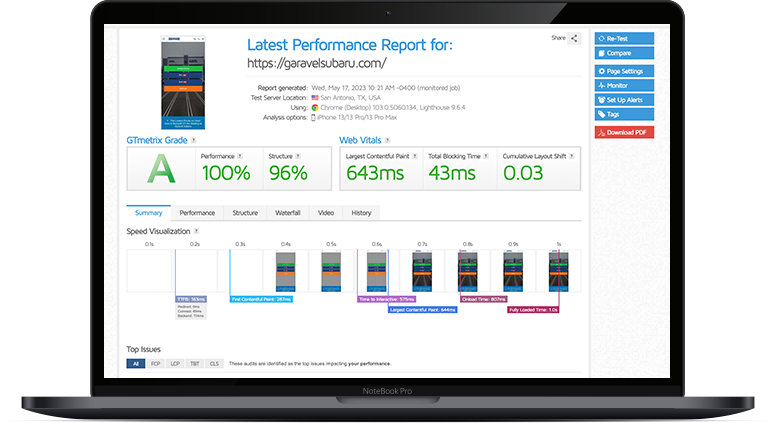Open Largest Contentful Paint help icon

pos(415,156)
